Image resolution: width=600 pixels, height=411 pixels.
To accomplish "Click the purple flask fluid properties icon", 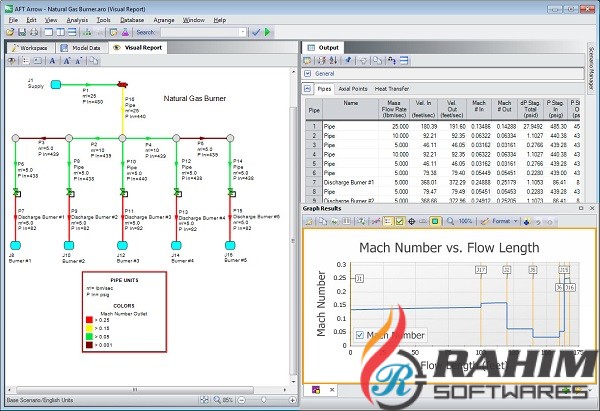I will coord(125,33).
